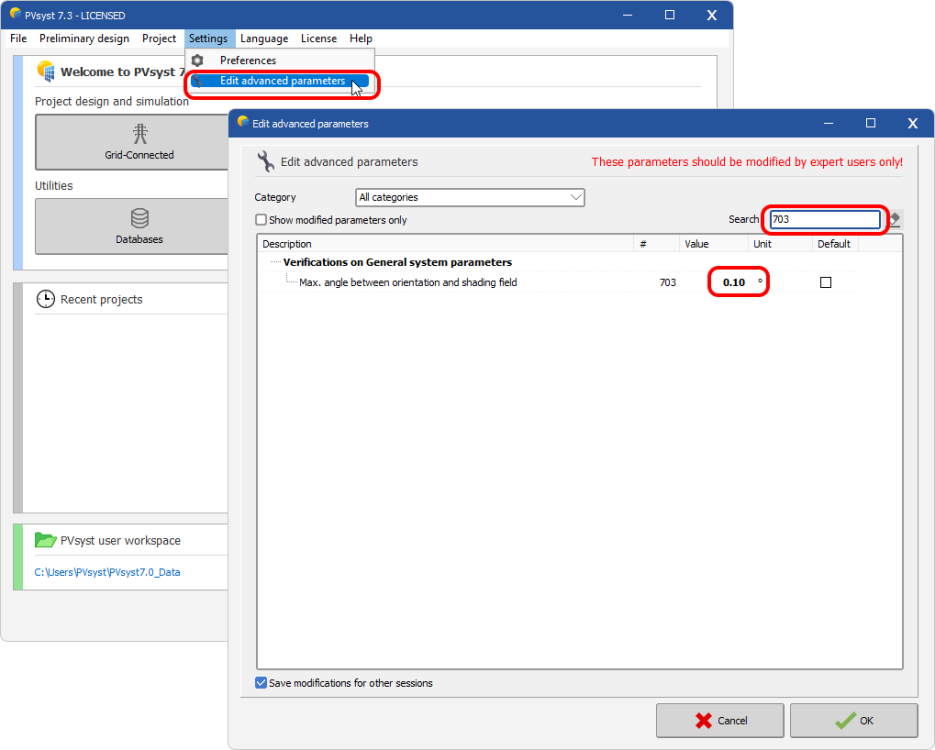This screenshot has height=750, width=935.
Task: Click the Databases cylinder icon
Action: [139, 218]
